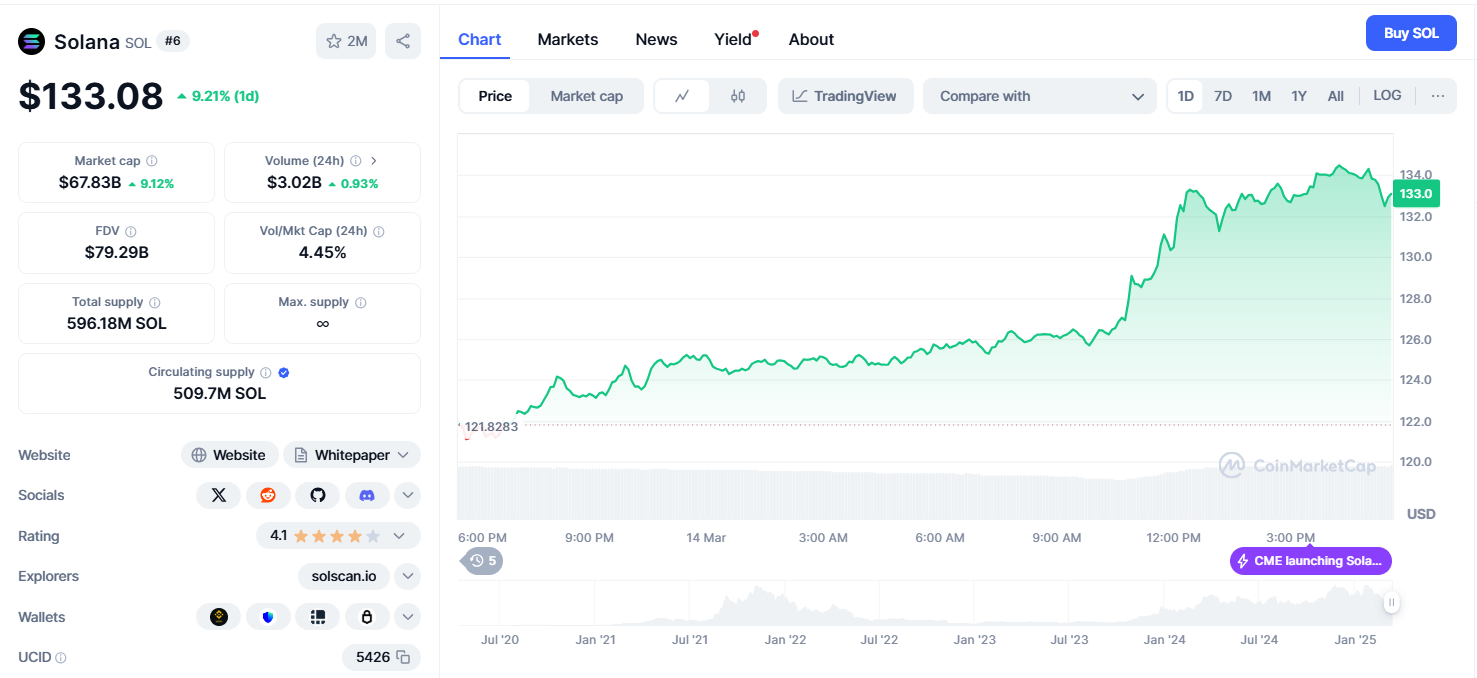The height and width of the screenshot is (678, 1477).
Task: Click the 596.18M SOL total supply
Action: click(x=117, y=323)
